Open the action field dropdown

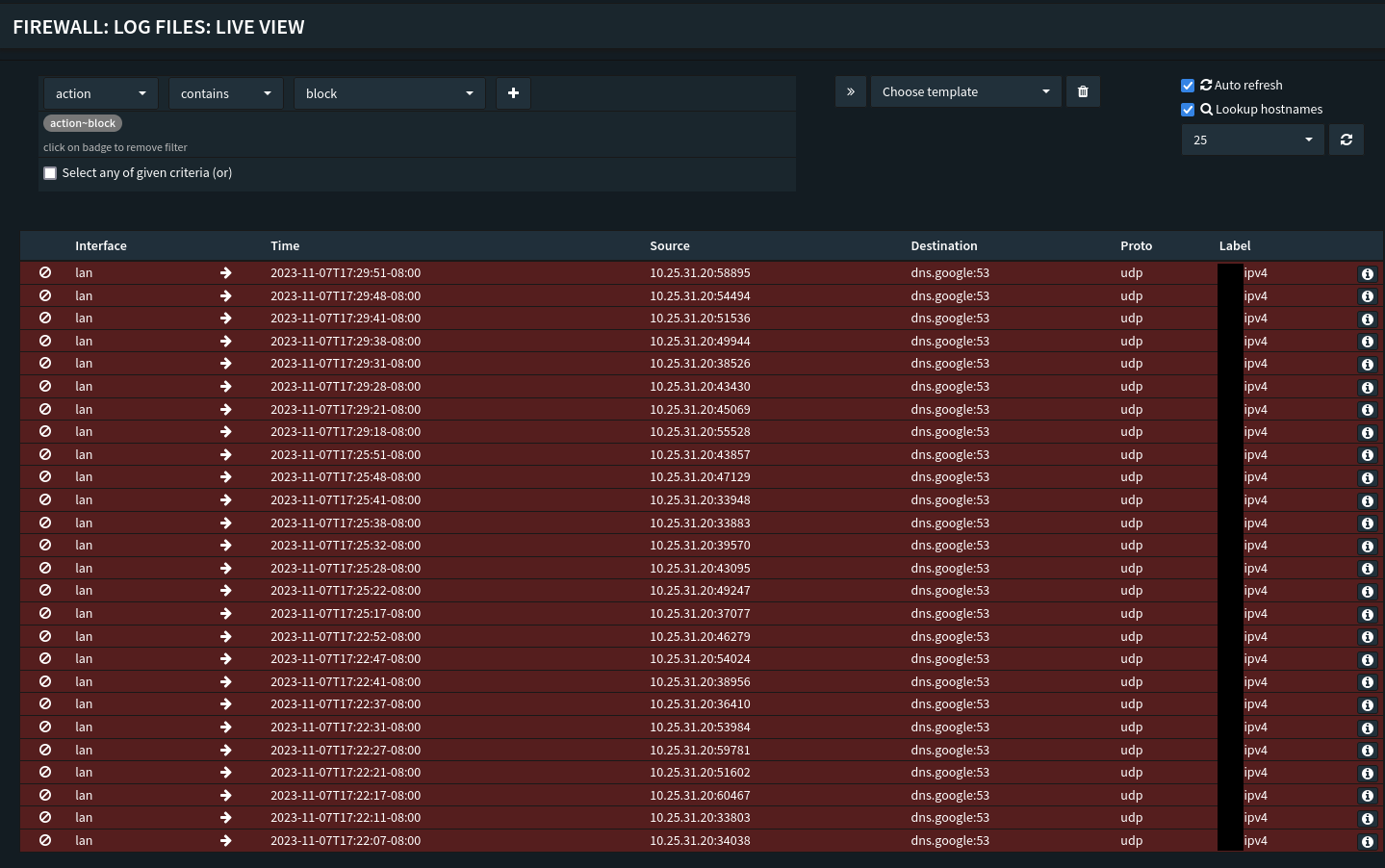[x=101, y=93]
